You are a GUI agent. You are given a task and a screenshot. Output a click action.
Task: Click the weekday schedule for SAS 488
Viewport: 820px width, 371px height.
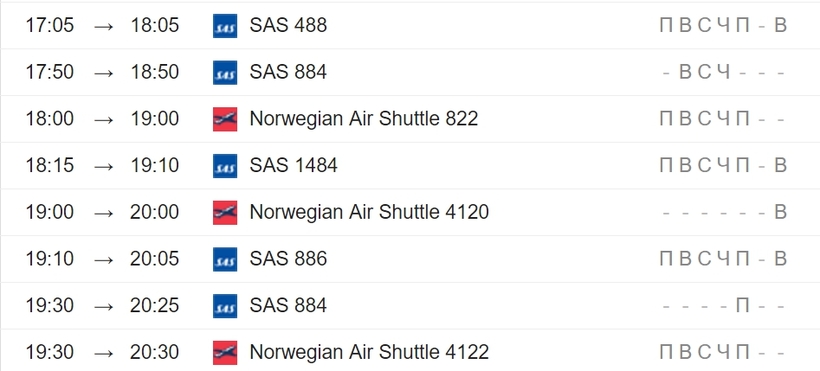coord(723,25)
